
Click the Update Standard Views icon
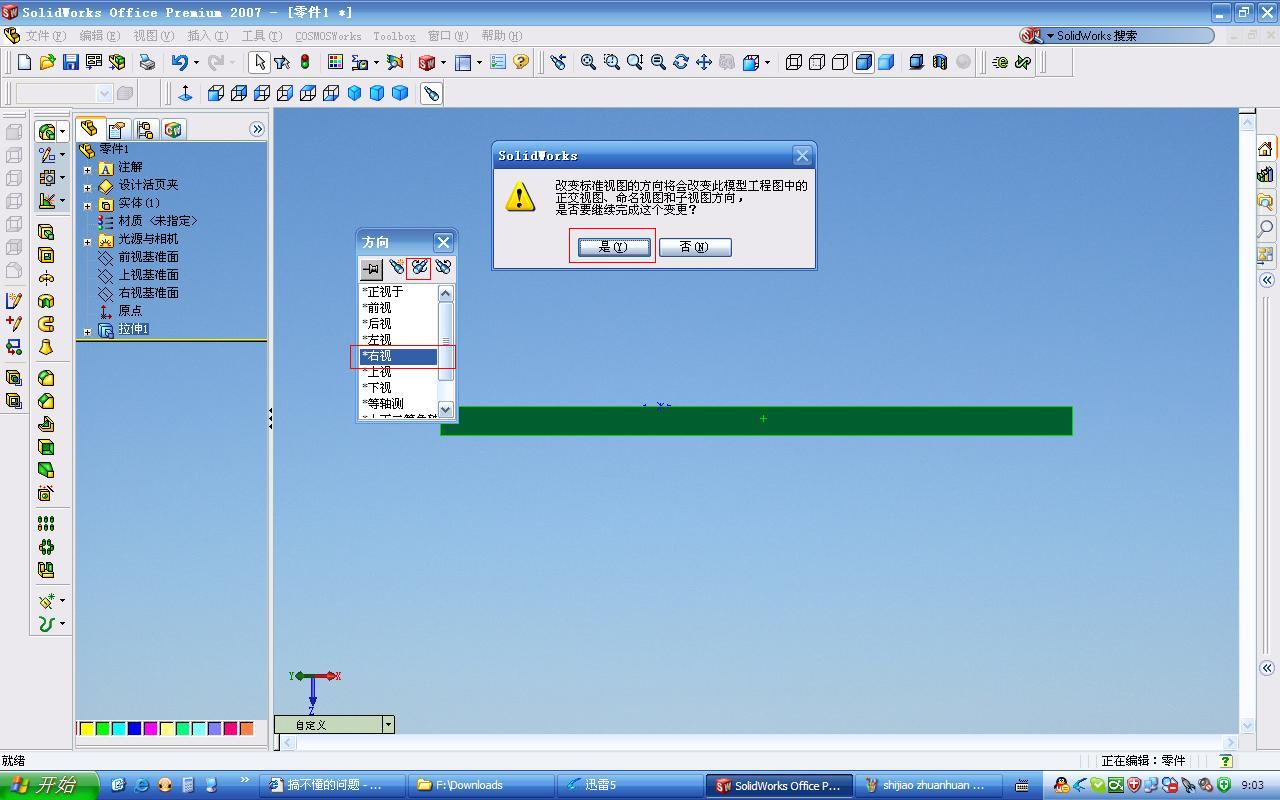tap(419, 268)
